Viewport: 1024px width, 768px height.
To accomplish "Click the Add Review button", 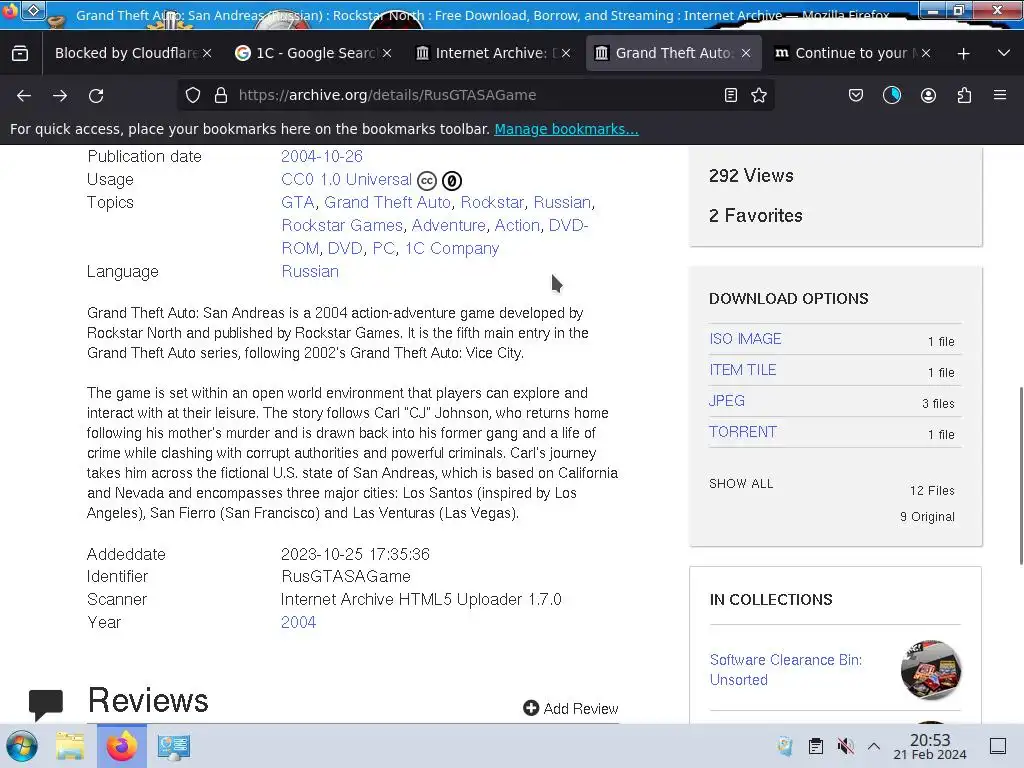I will click(x=571, y=709).
